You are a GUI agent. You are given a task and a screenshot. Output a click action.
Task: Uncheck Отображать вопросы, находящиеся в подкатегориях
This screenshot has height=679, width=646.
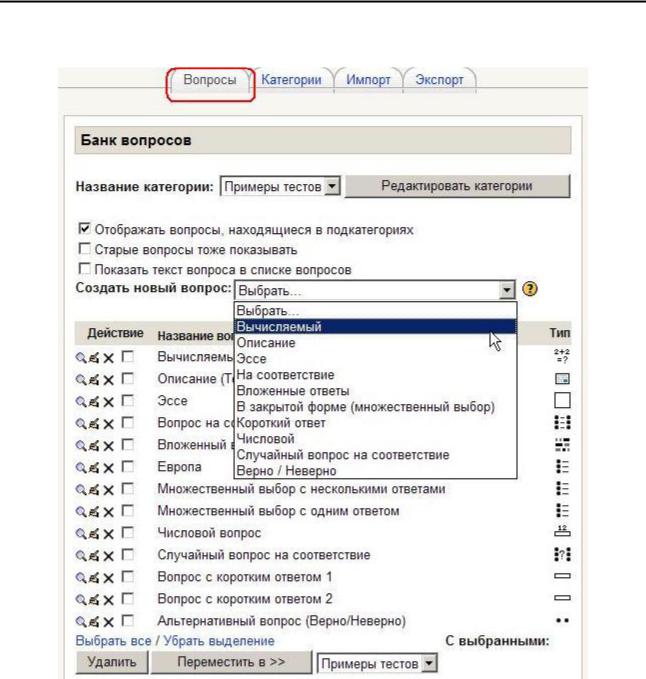pos(84,228)
